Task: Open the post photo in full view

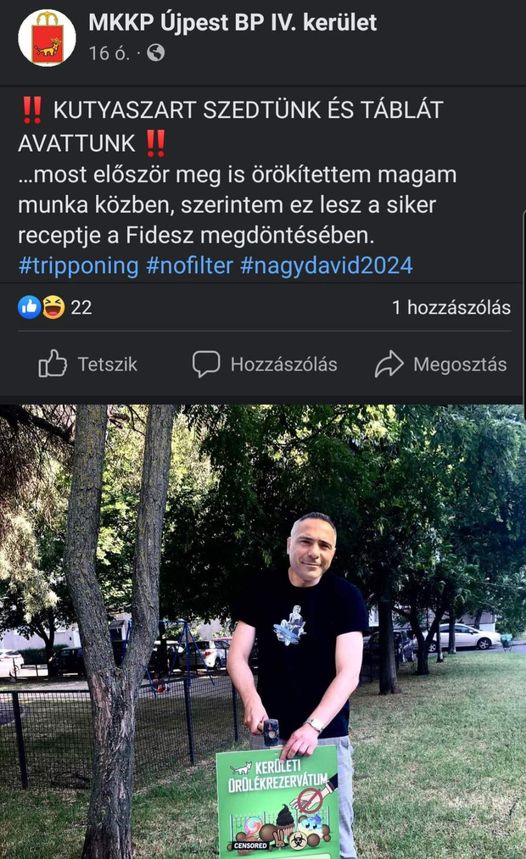Action: [263, 632]
